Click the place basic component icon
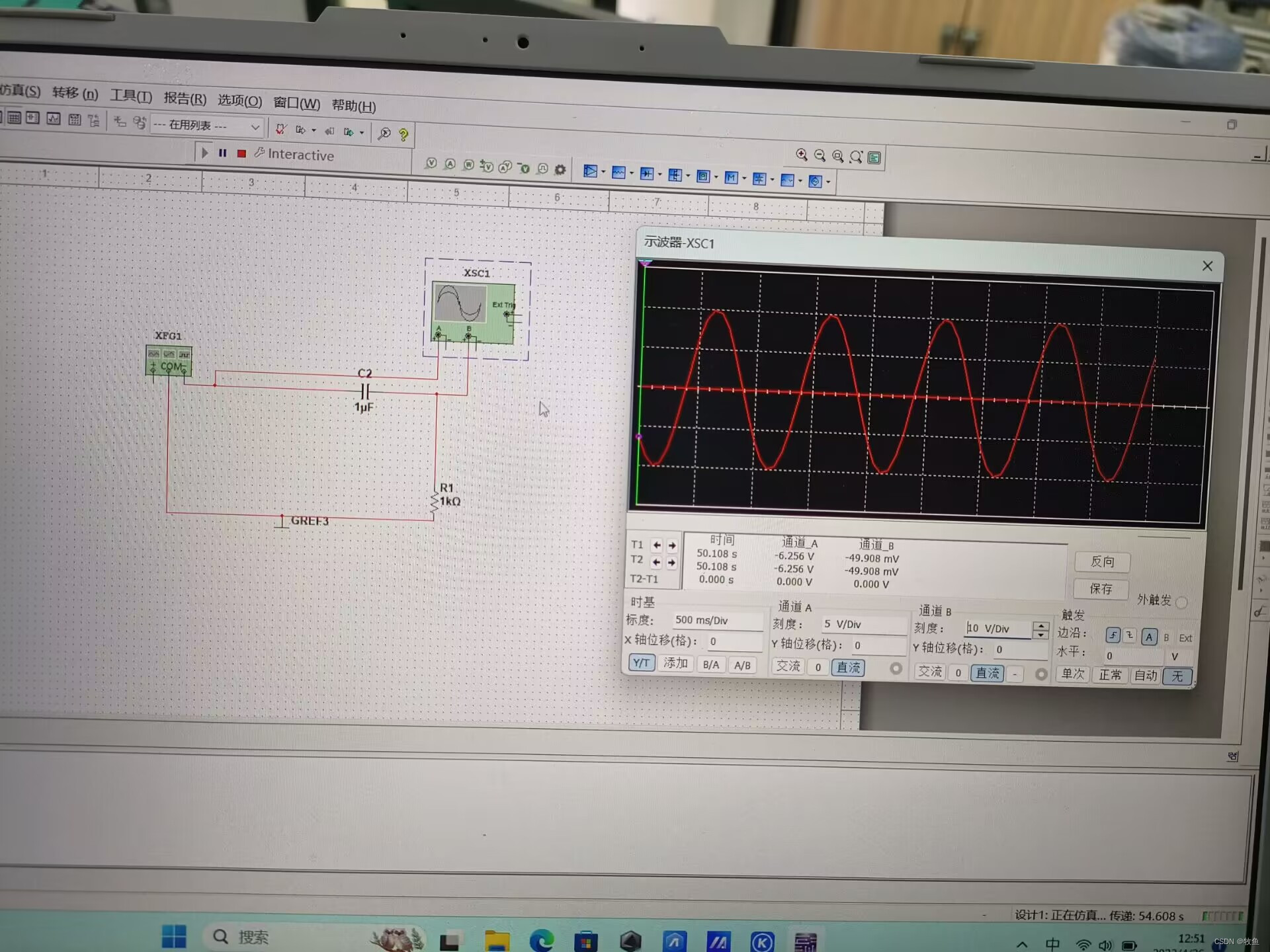Image resolution: width=1270 pixels, height=952 pixels. tap(618, 173)
